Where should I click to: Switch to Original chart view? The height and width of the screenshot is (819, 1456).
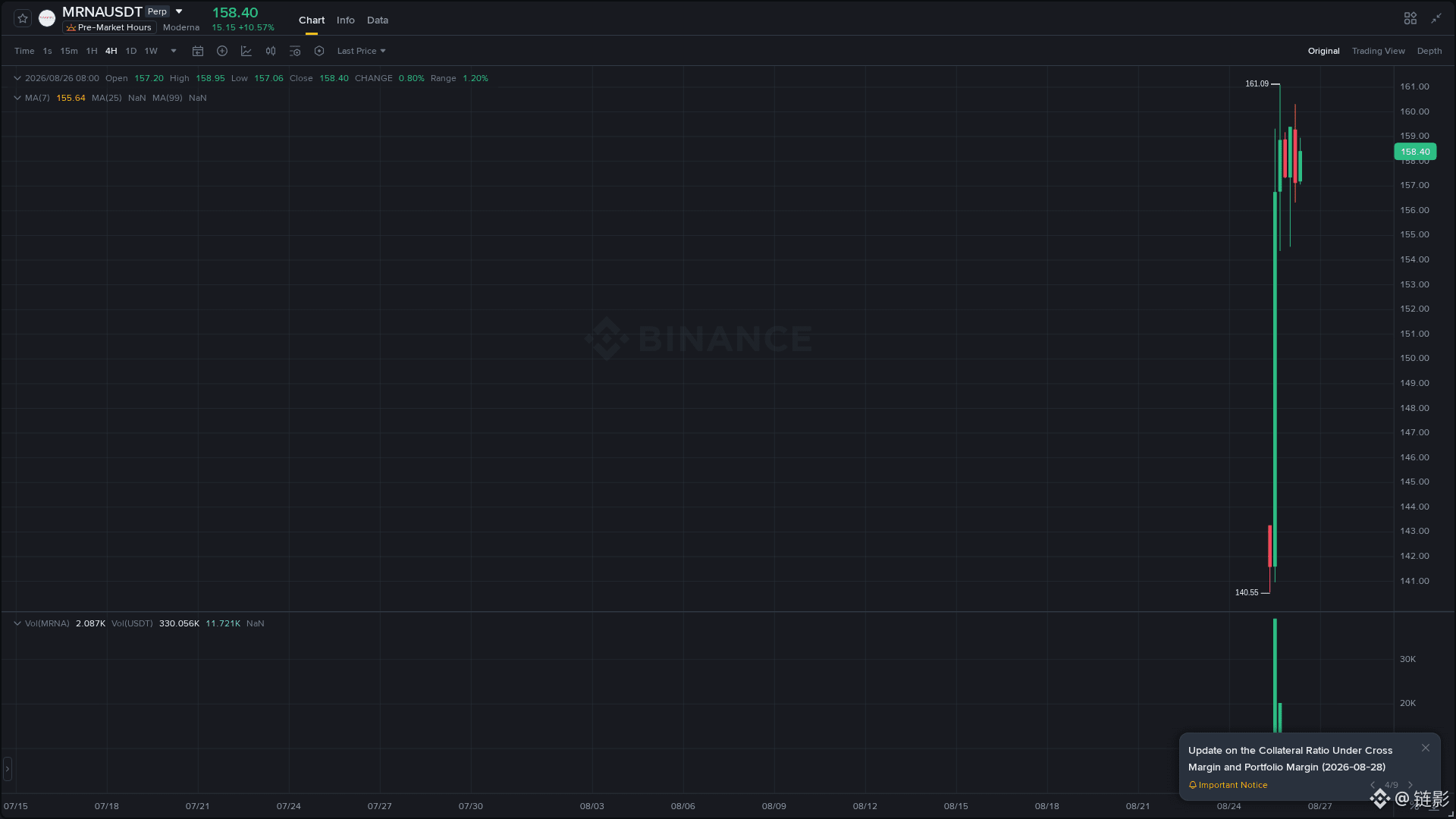pyautogui.click(x=1323, y=51)
